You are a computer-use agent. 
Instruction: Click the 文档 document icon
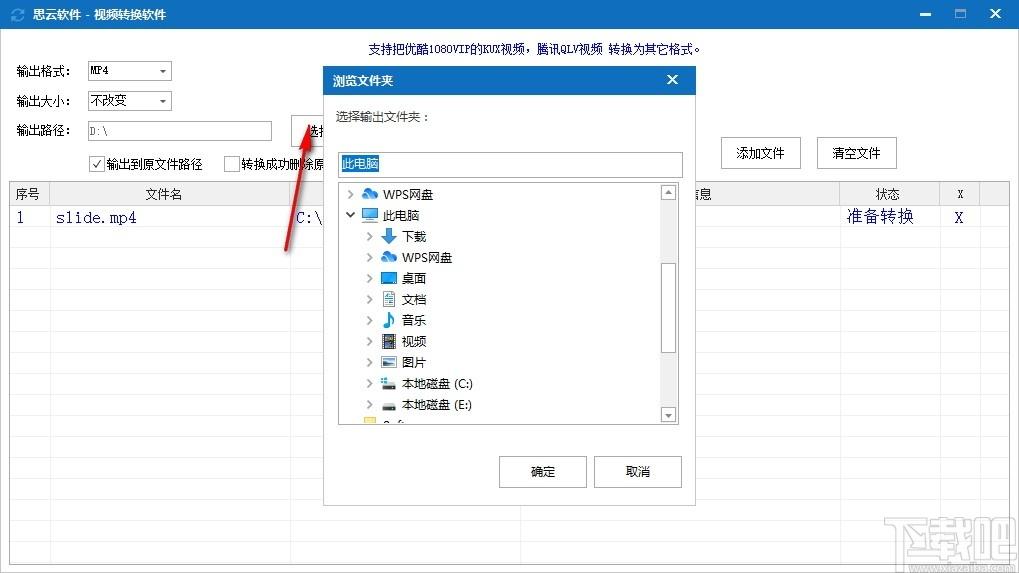tap(389, 299)
